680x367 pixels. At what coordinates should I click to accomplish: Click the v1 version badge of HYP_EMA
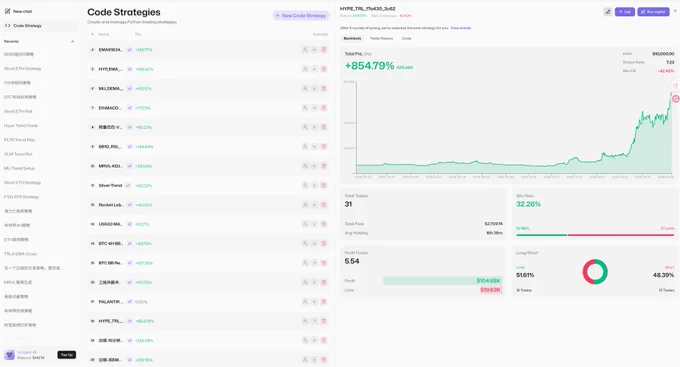click(x=129, y=69)
